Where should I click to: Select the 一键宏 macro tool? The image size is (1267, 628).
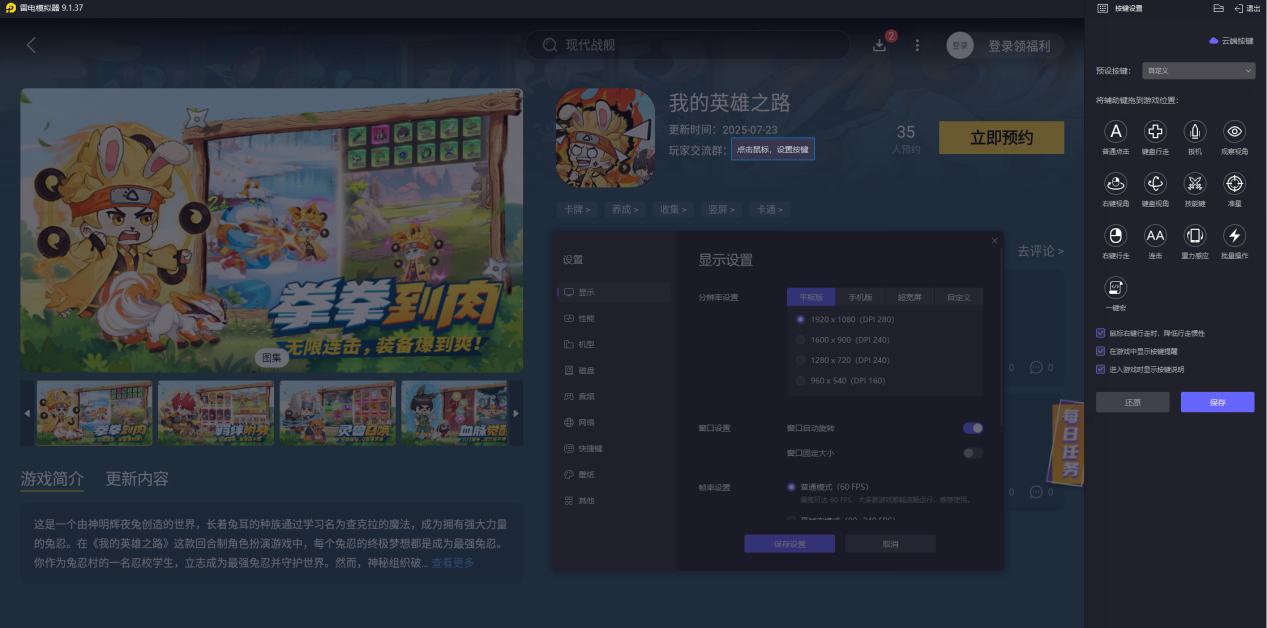[x=1115, y=288]
